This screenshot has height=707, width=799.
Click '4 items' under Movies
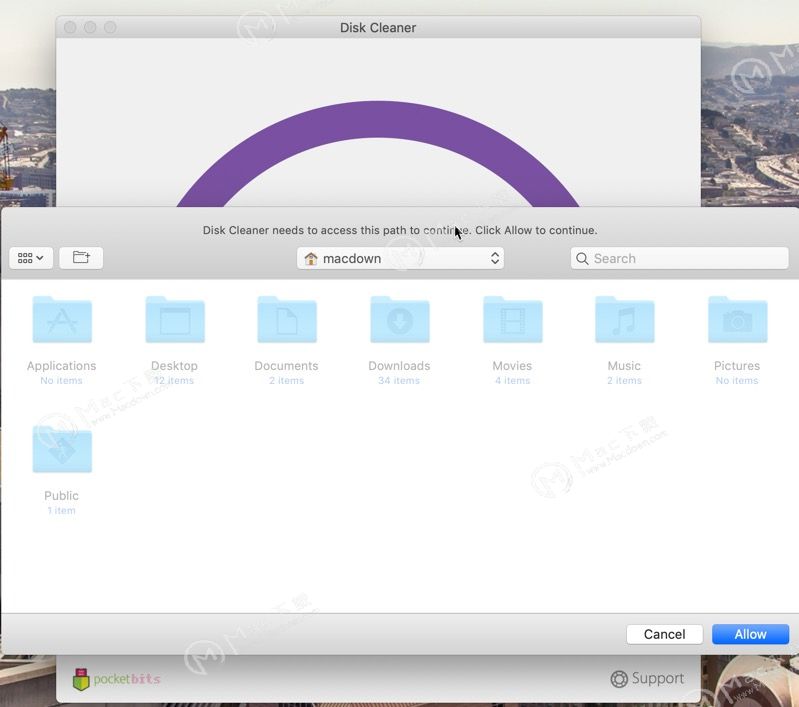click(x=513, y=380)
